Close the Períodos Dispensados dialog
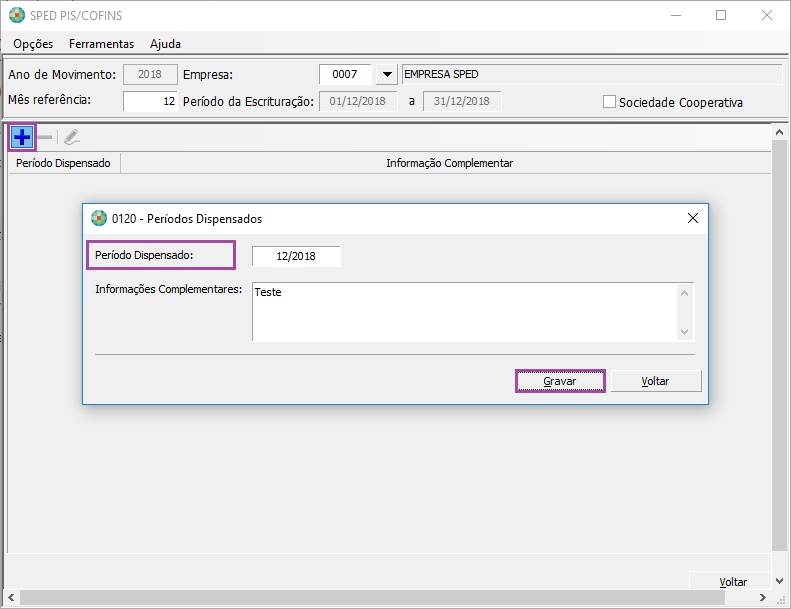The width and height of the screenshot is (791, 609). (692, 218)
